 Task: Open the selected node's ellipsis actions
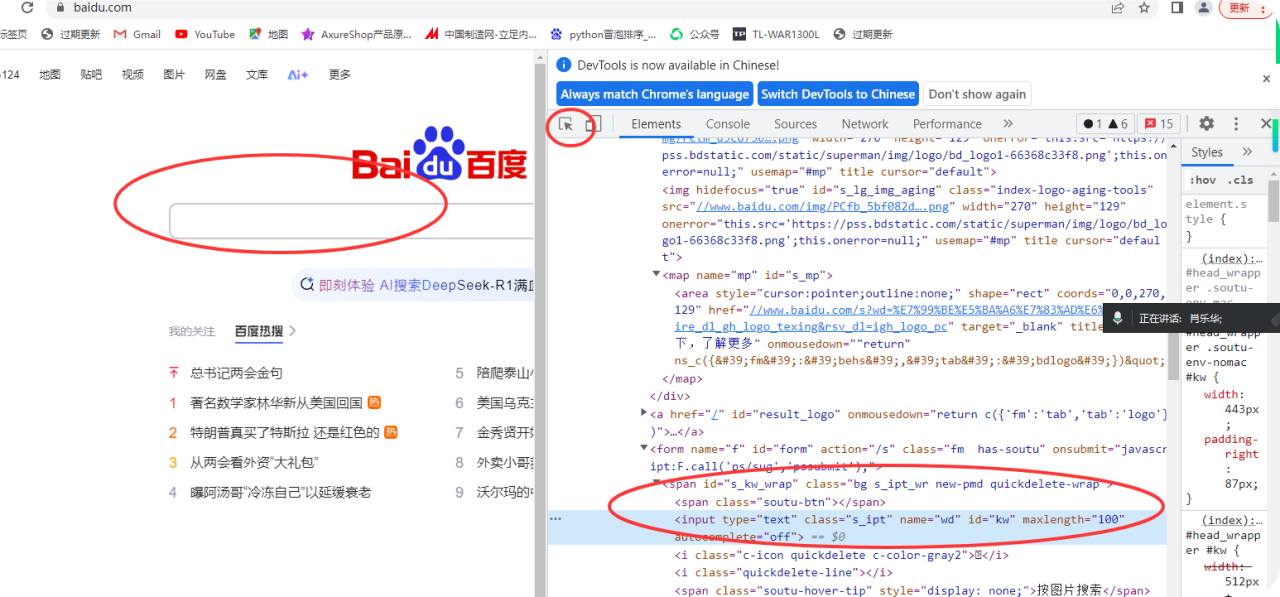[556, 519]
